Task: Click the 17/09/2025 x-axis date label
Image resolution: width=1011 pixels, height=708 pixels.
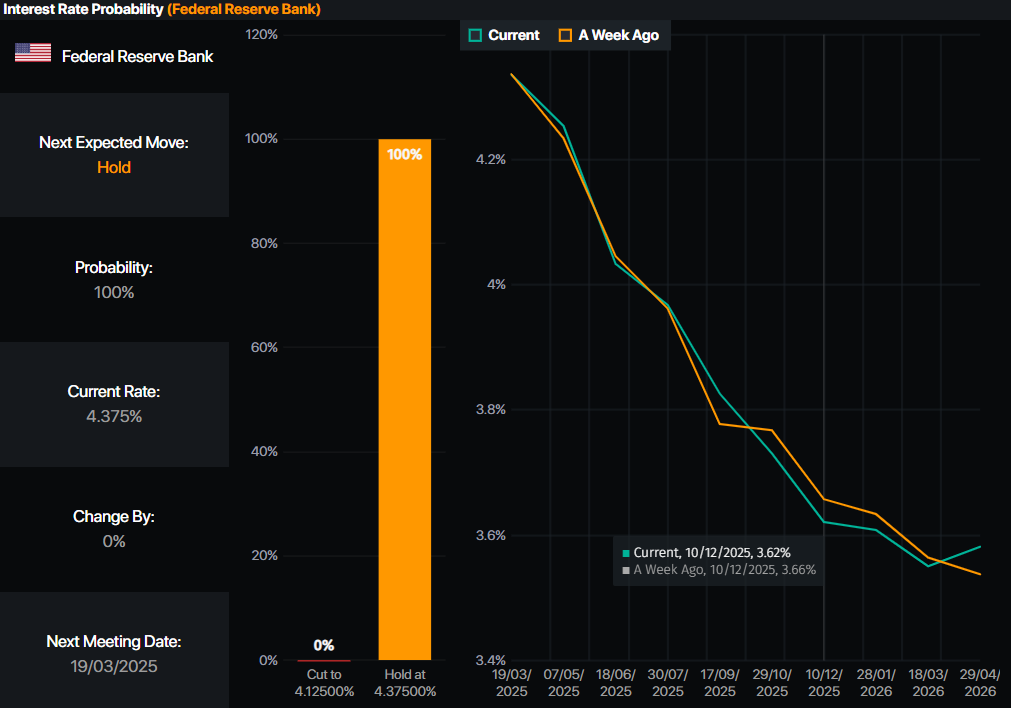Action: (720, 684)
